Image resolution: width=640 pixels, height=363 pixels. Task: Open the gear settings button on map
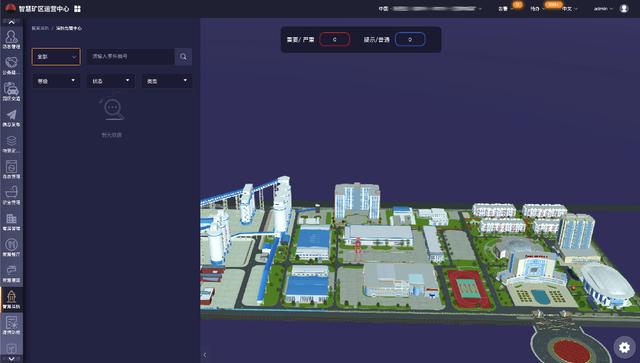point(624,347)
